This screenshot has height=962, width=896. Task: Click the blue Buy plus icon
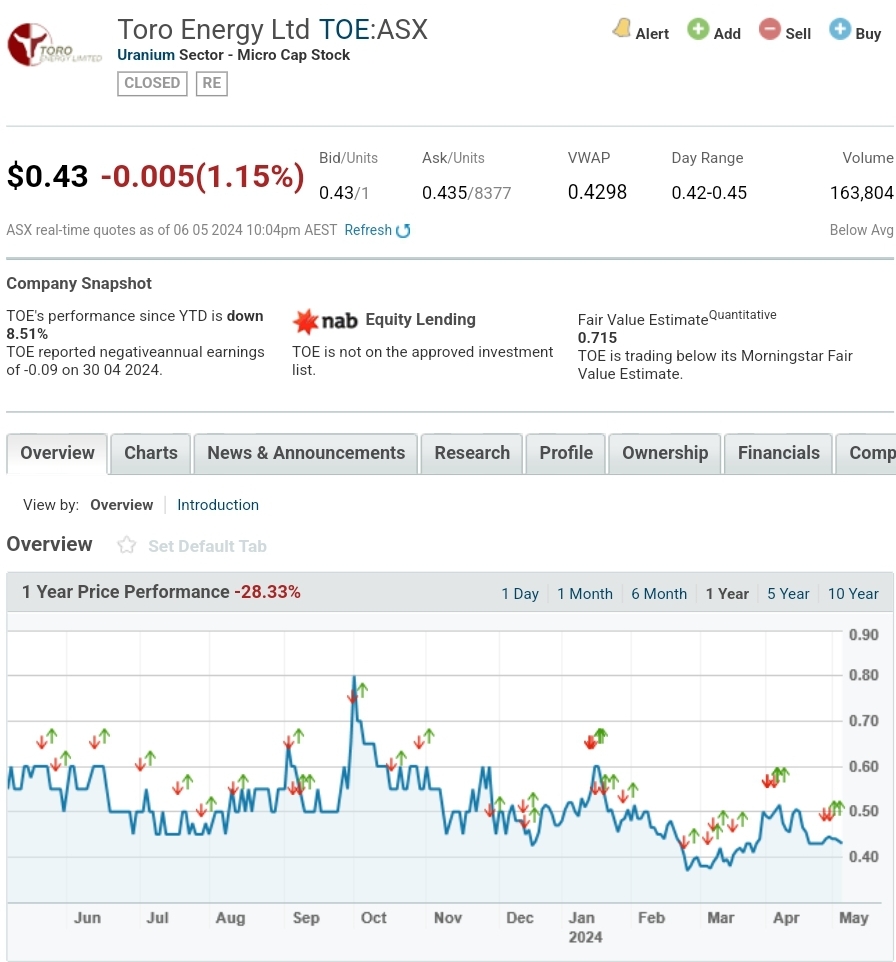[840, 29]
